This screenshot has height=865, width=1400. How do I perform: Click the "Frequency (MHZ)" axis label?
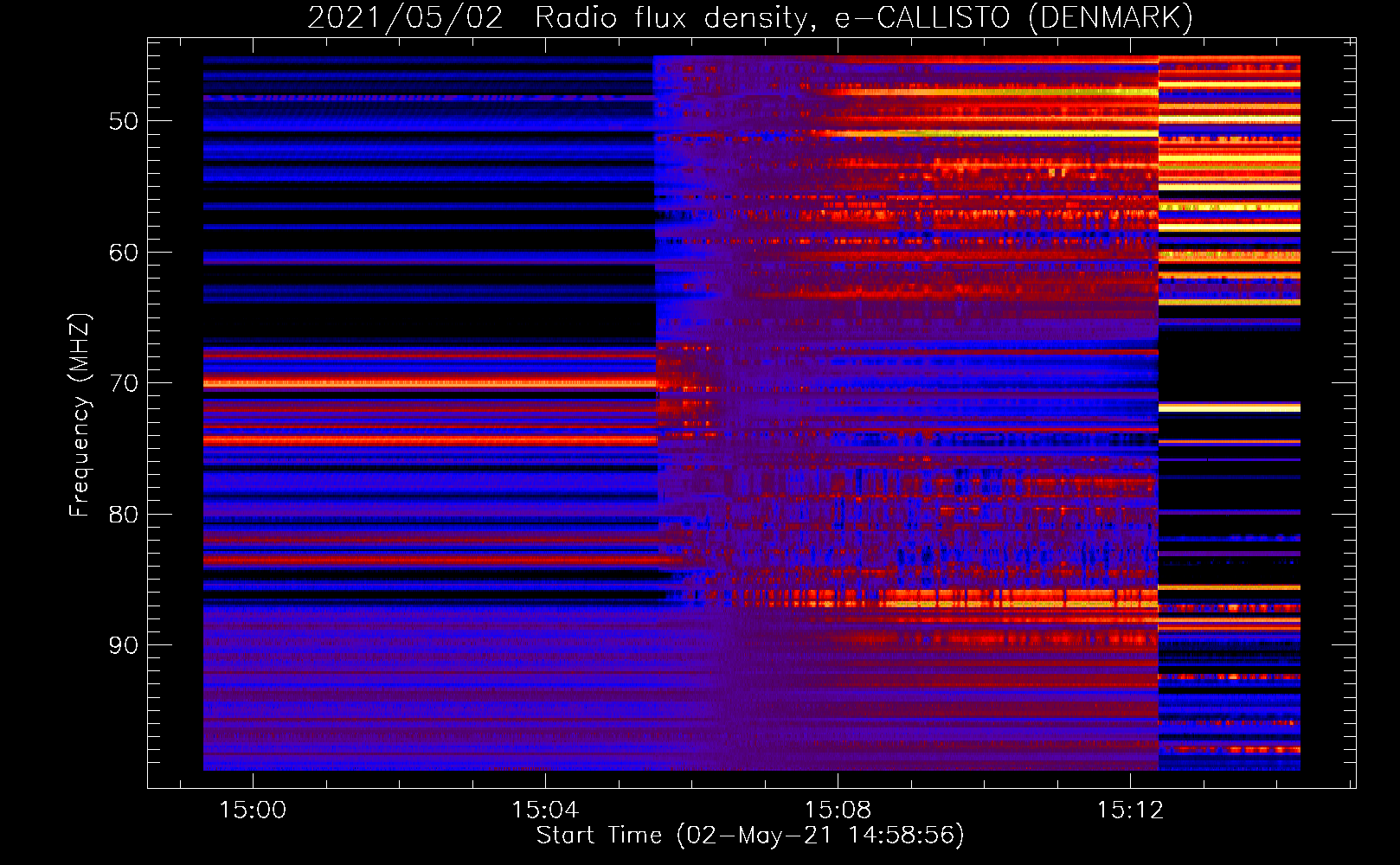tap(79, 414)
